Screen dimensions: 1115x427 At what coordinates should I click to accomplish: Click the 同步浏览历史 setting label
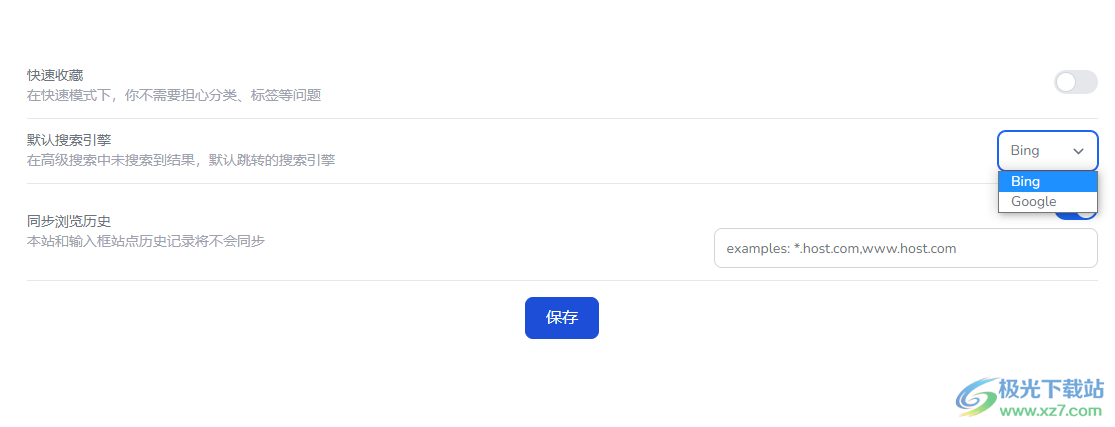coord(69,221)
